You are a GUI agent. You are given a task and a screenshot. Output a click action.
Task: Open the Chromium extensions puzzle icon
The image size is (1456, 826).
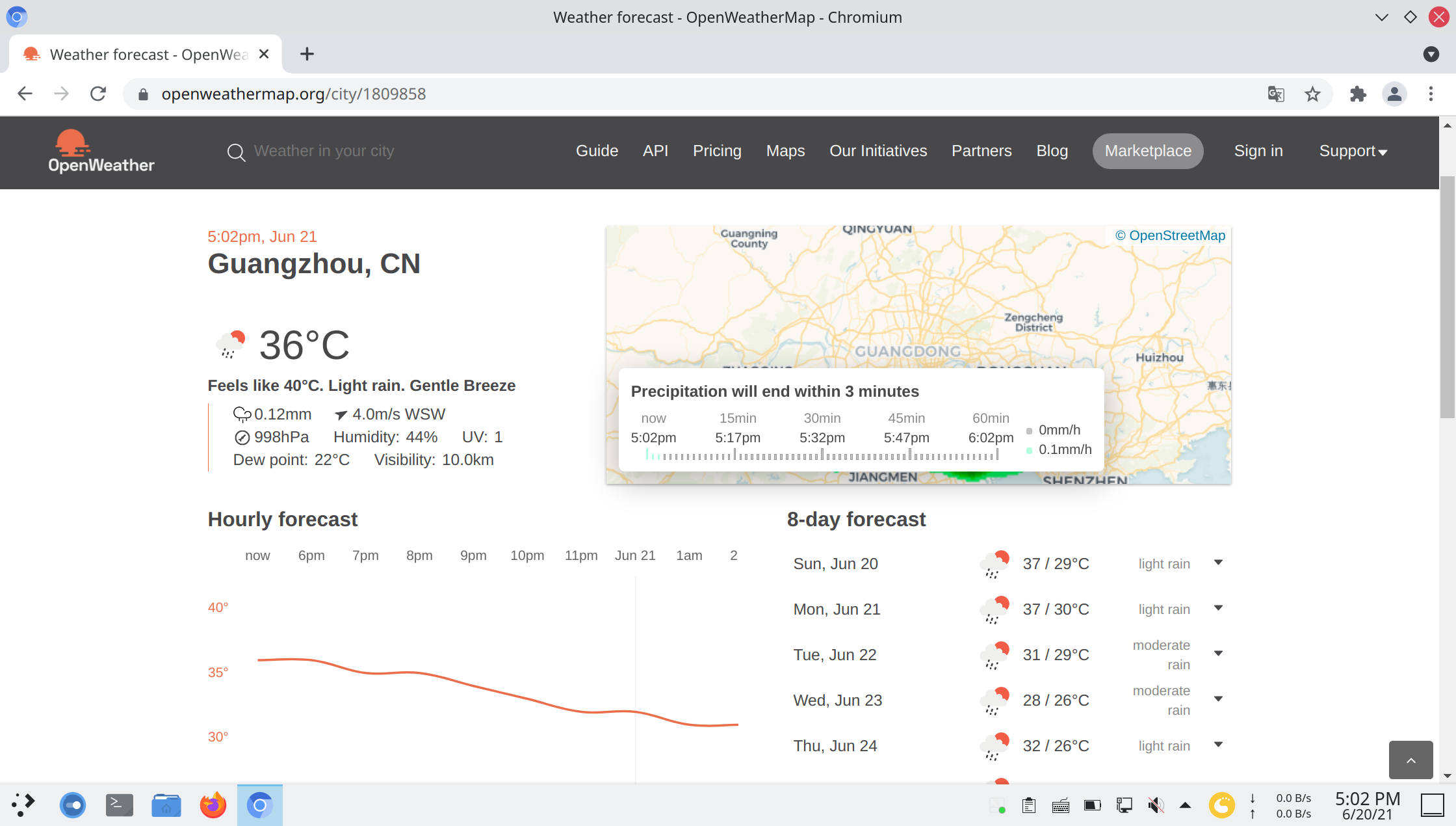[1358, 94]
